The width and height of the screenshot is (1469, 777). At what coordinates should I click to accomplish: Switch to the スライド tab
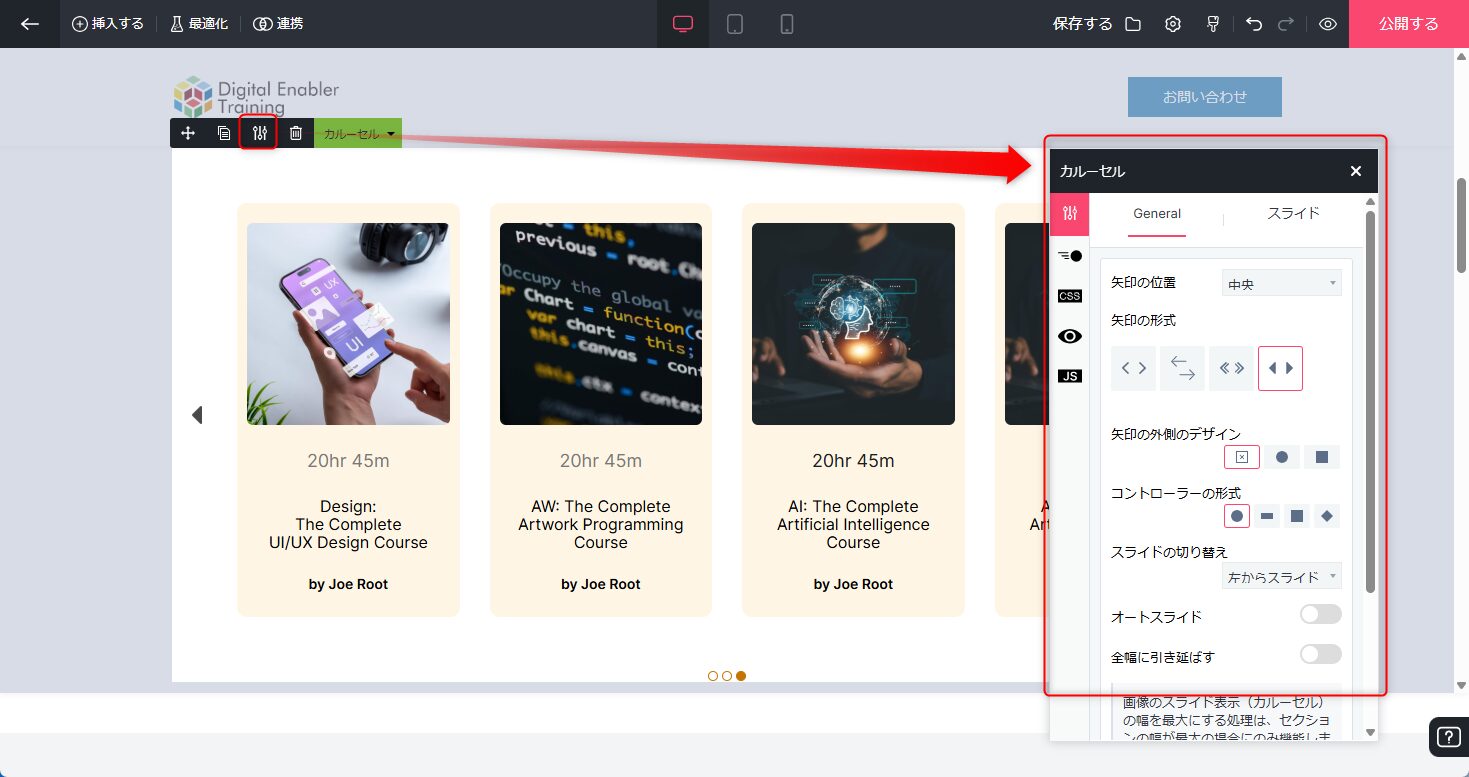[1293, 214]
